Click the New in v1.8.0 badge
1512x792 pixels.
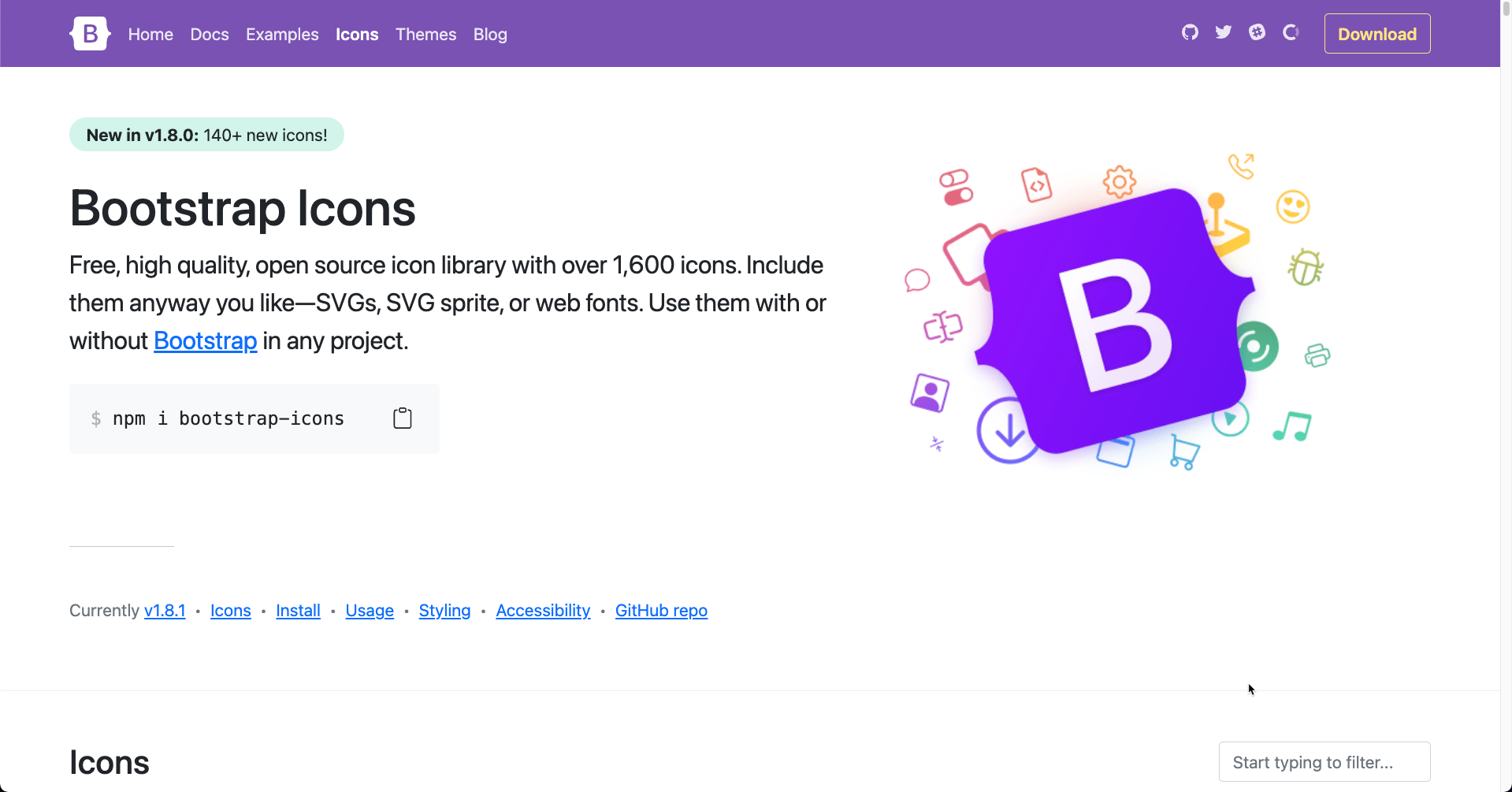206,134
